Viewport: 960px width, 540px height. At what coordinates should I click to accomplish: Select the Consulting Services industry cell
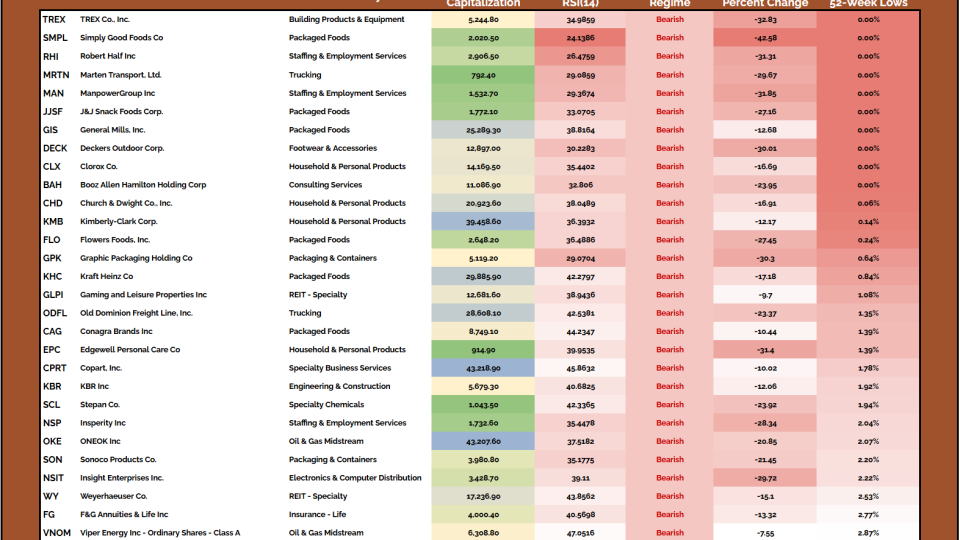[326, 185]
